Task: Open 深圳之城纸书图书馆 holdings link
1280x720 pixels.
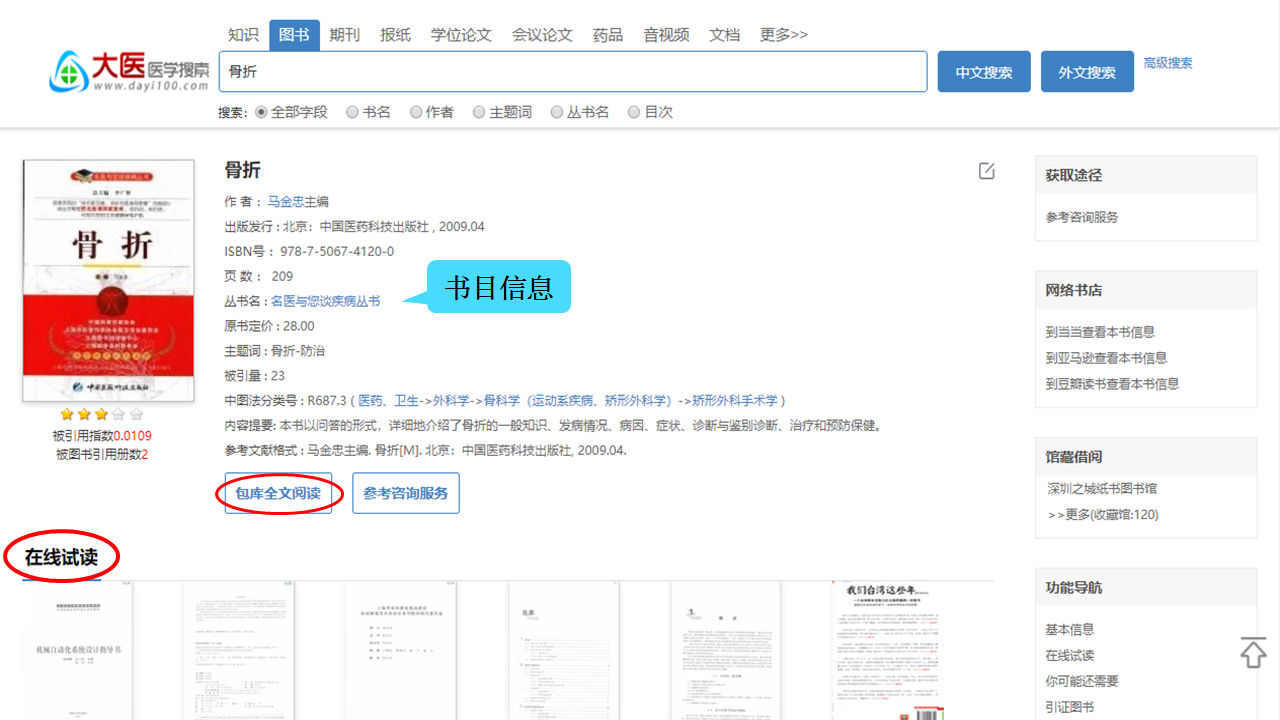Action: [x=1102, y=489]
